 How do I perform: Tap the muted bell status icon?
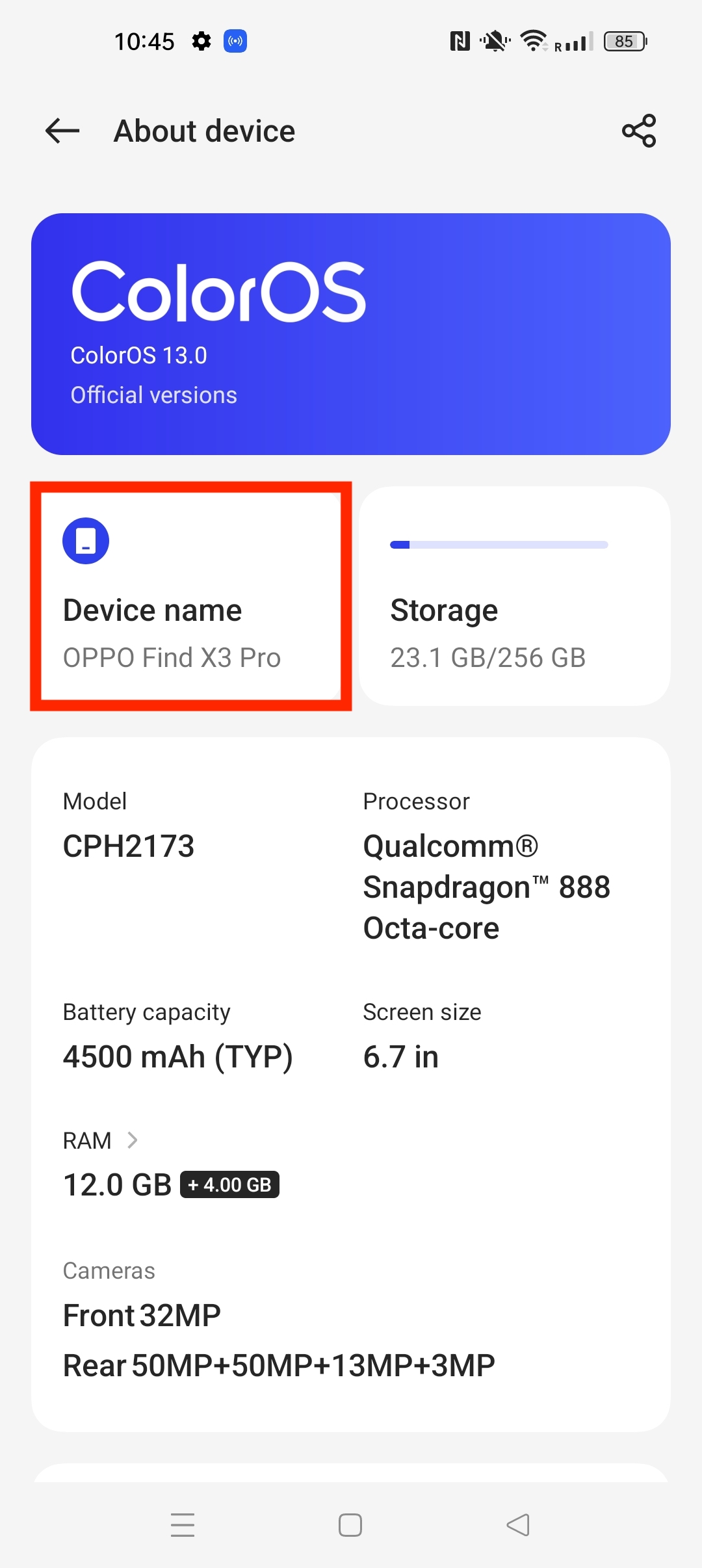point(495,42)
